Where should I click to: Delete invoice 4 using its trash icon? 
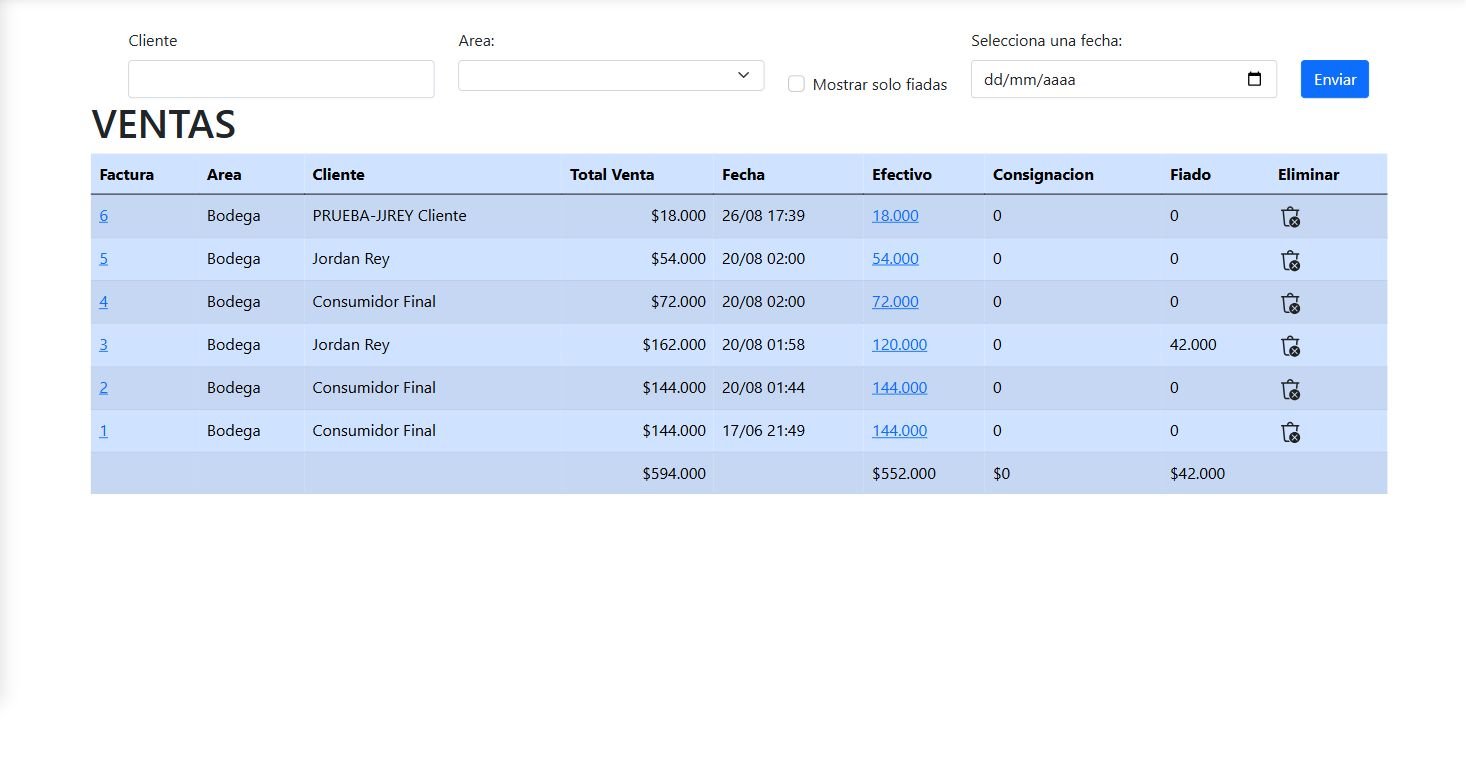(1290, 303)
